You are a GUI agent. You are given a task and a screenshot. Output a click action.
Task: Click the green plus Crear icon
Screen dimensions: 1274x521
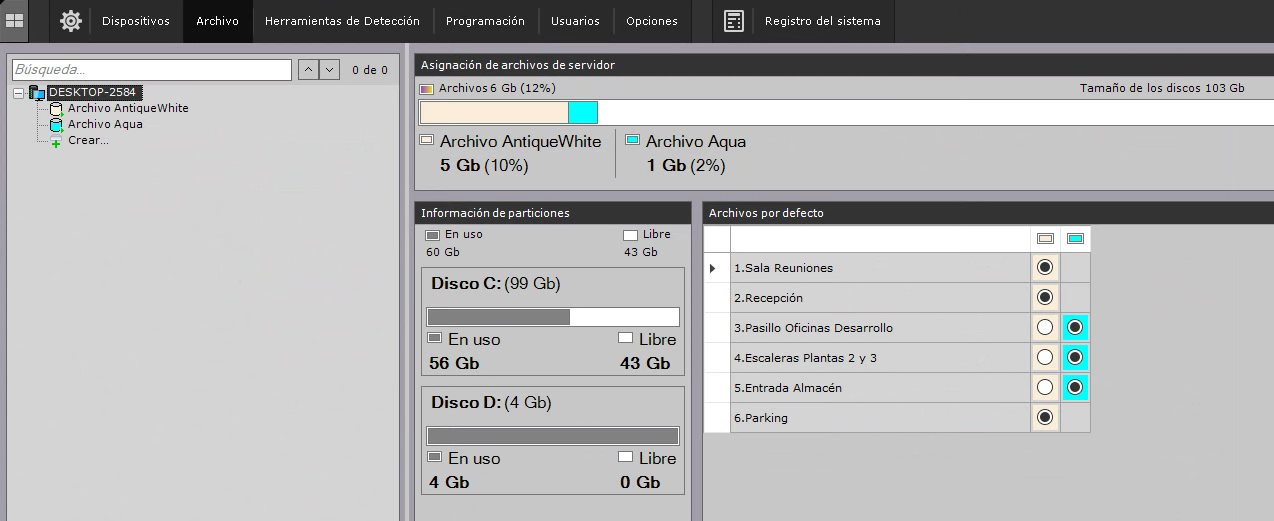click(x=57, y=141)
